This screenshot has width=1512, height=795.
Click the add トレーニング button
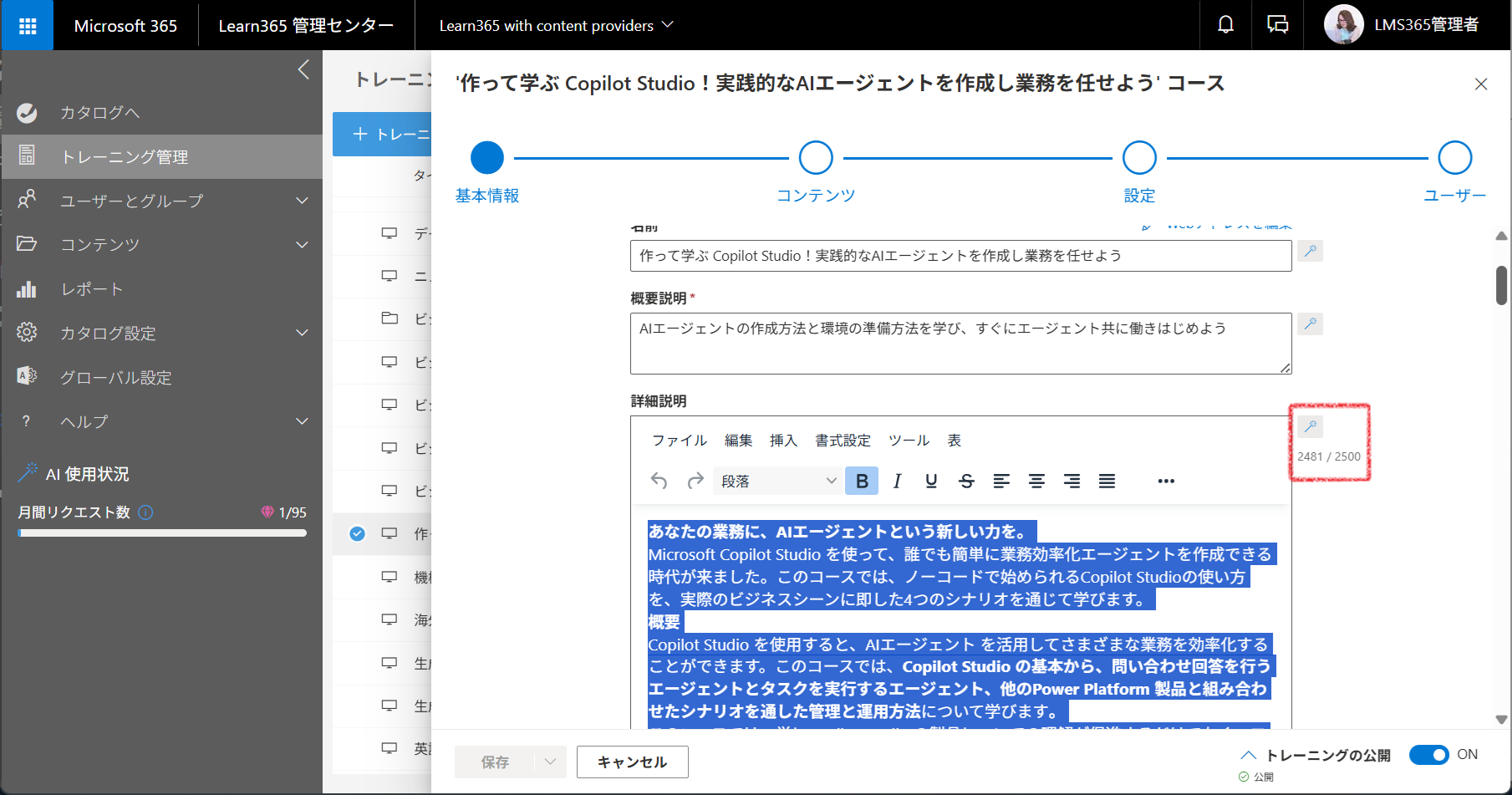click(383, 134)
